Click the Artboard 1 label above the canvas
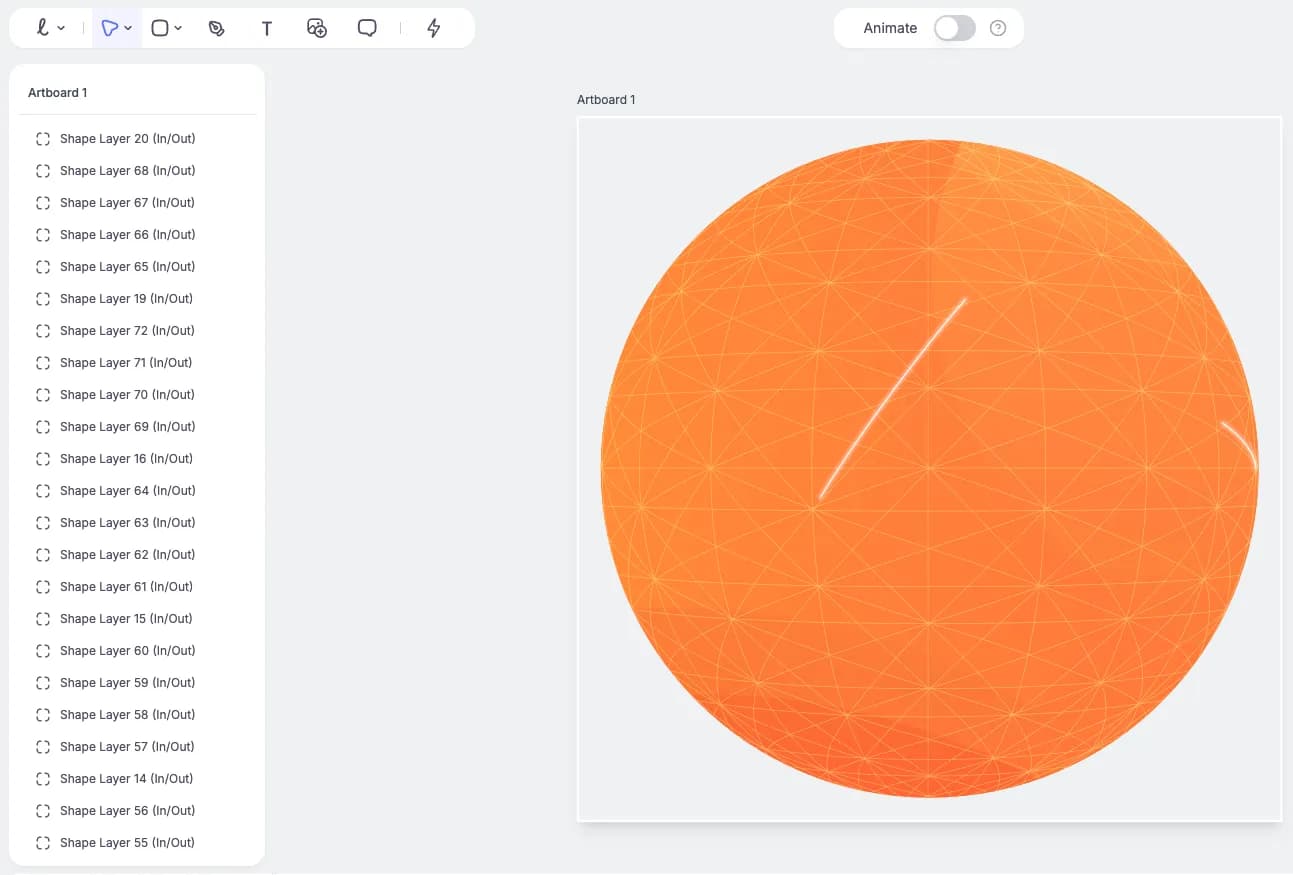Screen dimensions: 1293x875 point(606,99)
